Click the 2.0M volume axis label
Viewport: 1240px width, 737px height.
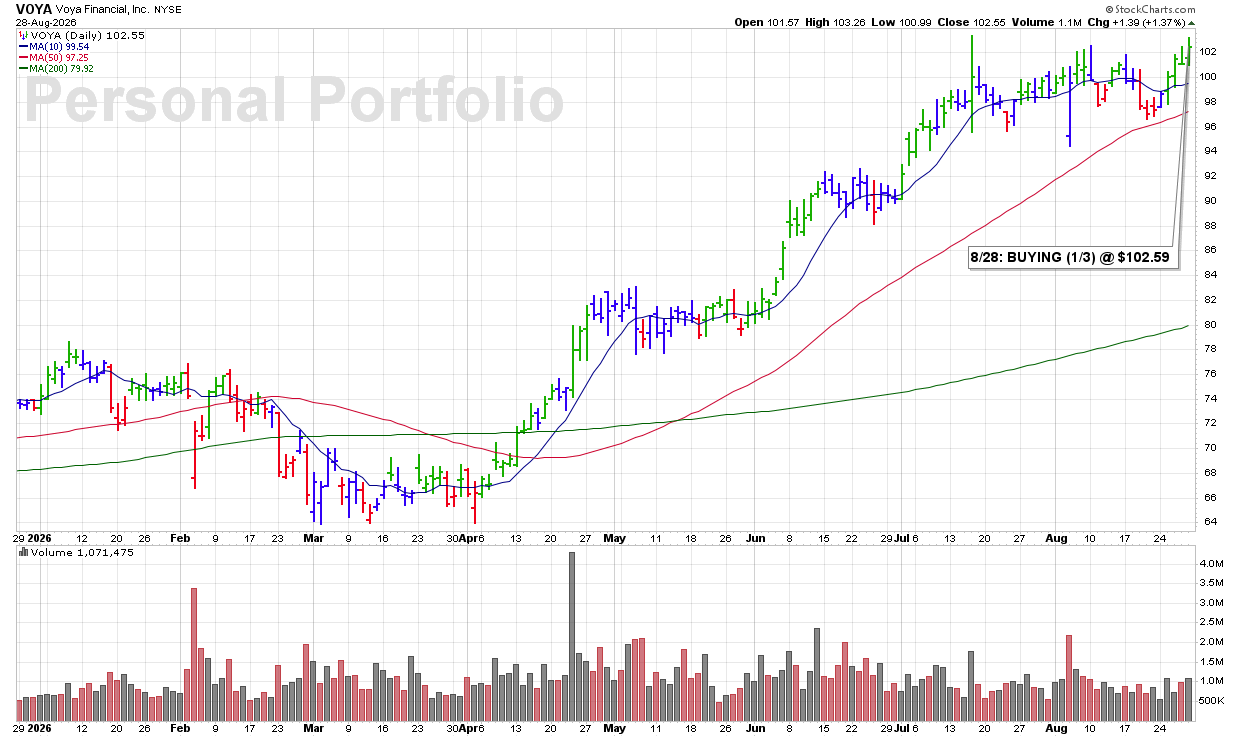(1212, 642)
